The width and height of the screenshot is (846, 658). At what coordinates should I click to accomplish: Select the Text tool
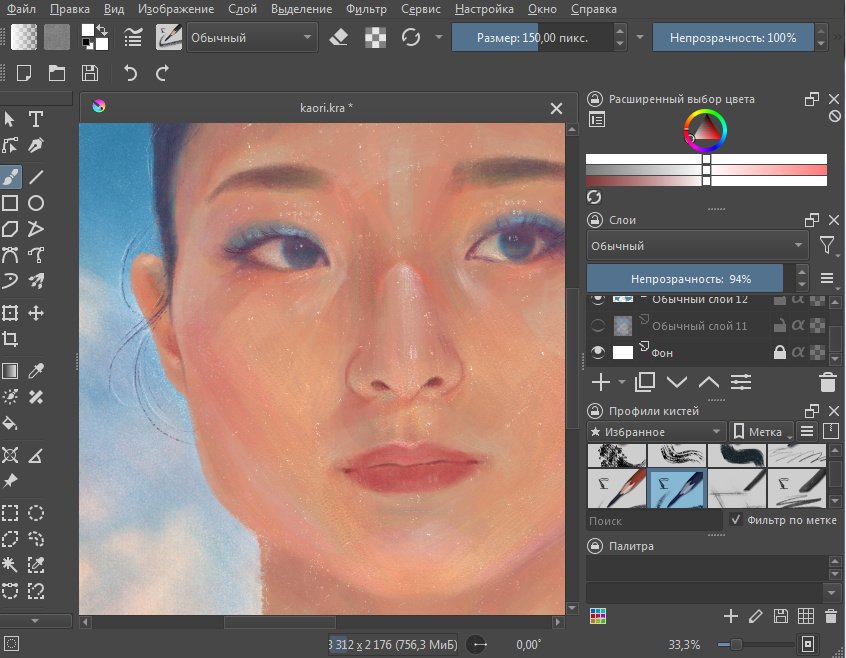(x=36, y=119)
